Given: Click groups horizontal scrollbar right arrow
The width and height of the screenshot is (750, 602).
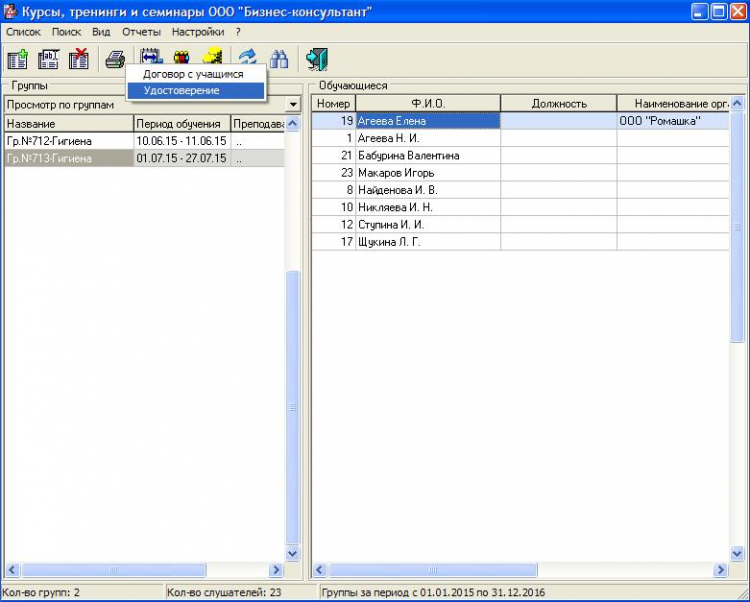Looking at the screenshot, I should click(276, 569).
